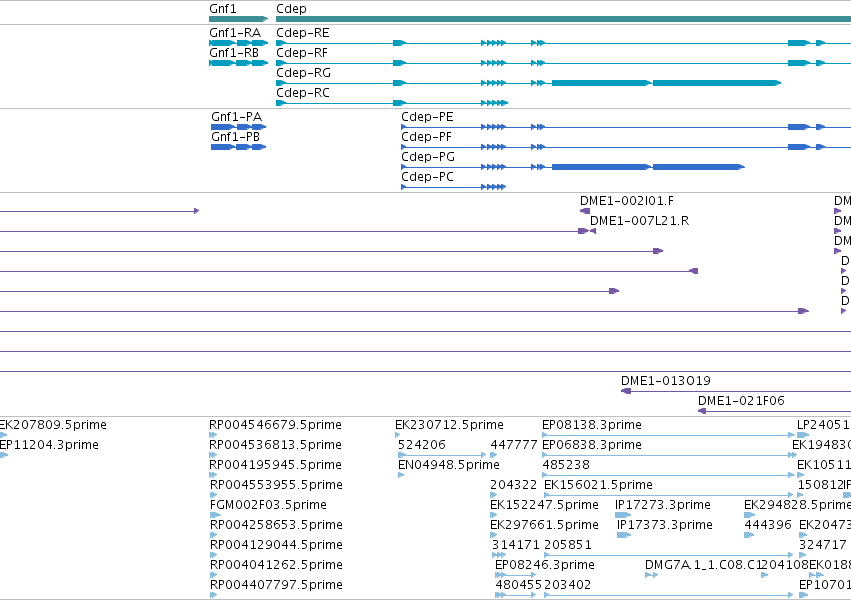Click the 444396 feature label

(768, 526)
